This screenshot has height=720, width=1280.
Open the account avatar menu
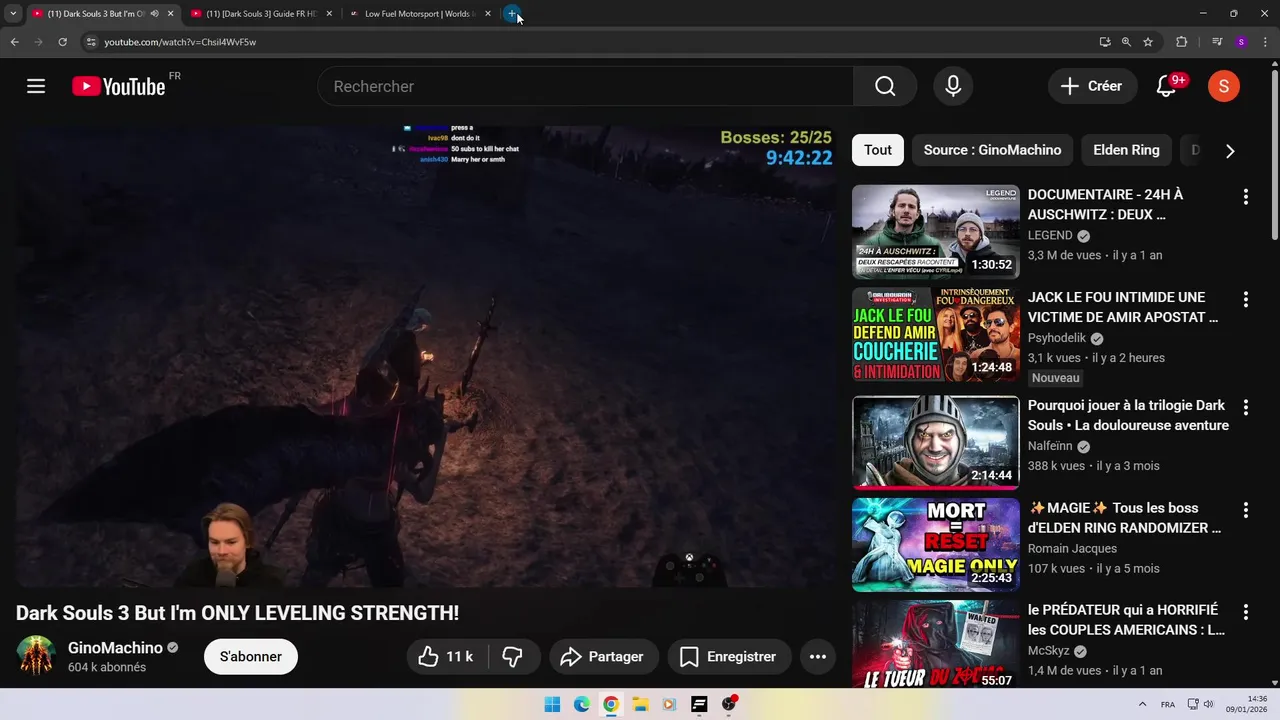1223,86
